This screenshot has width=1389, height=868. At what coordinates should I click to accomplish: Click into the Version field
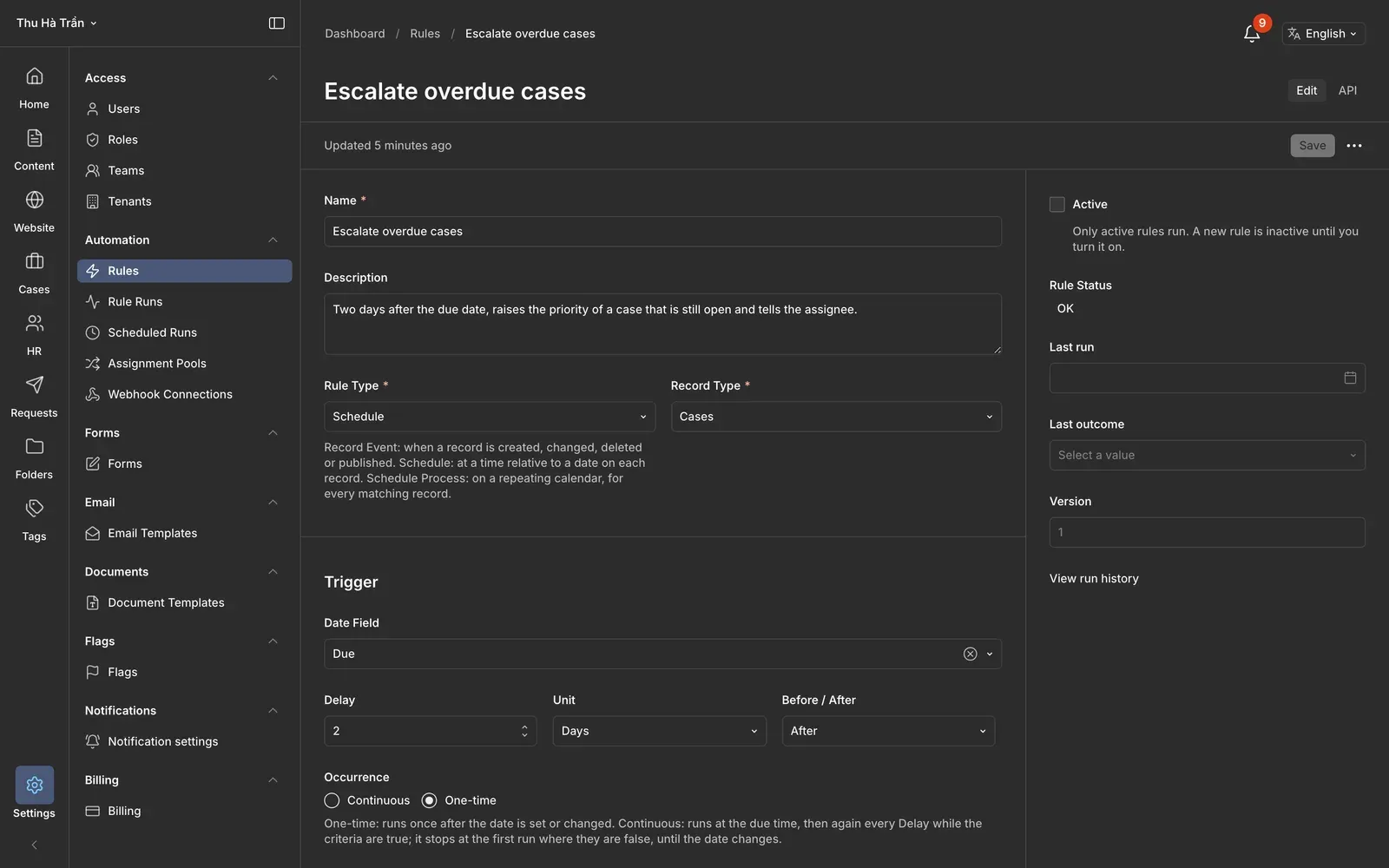(1207, 532)
